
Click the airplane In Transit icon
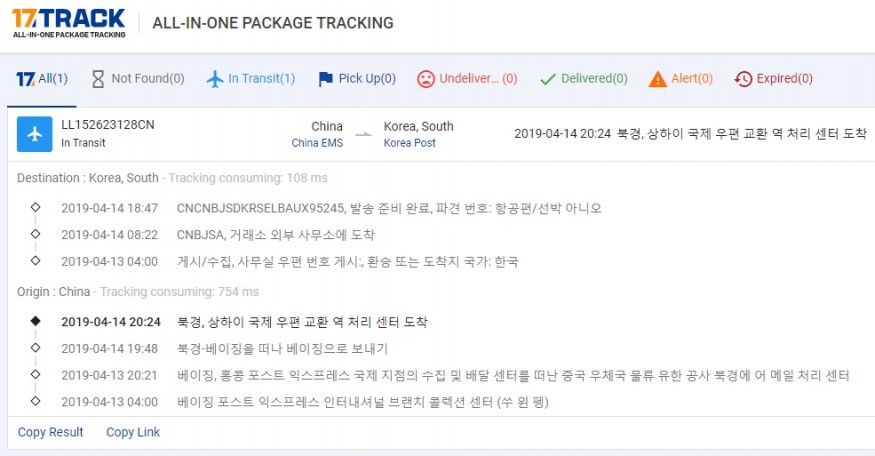pyautogui.click(x=215, y=79)
